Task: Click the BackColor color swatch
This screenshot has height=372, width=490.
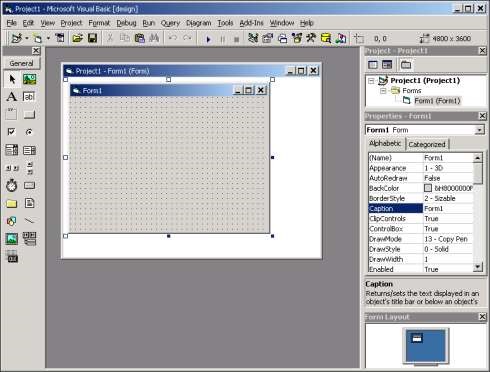Action: tap(428, 188)
